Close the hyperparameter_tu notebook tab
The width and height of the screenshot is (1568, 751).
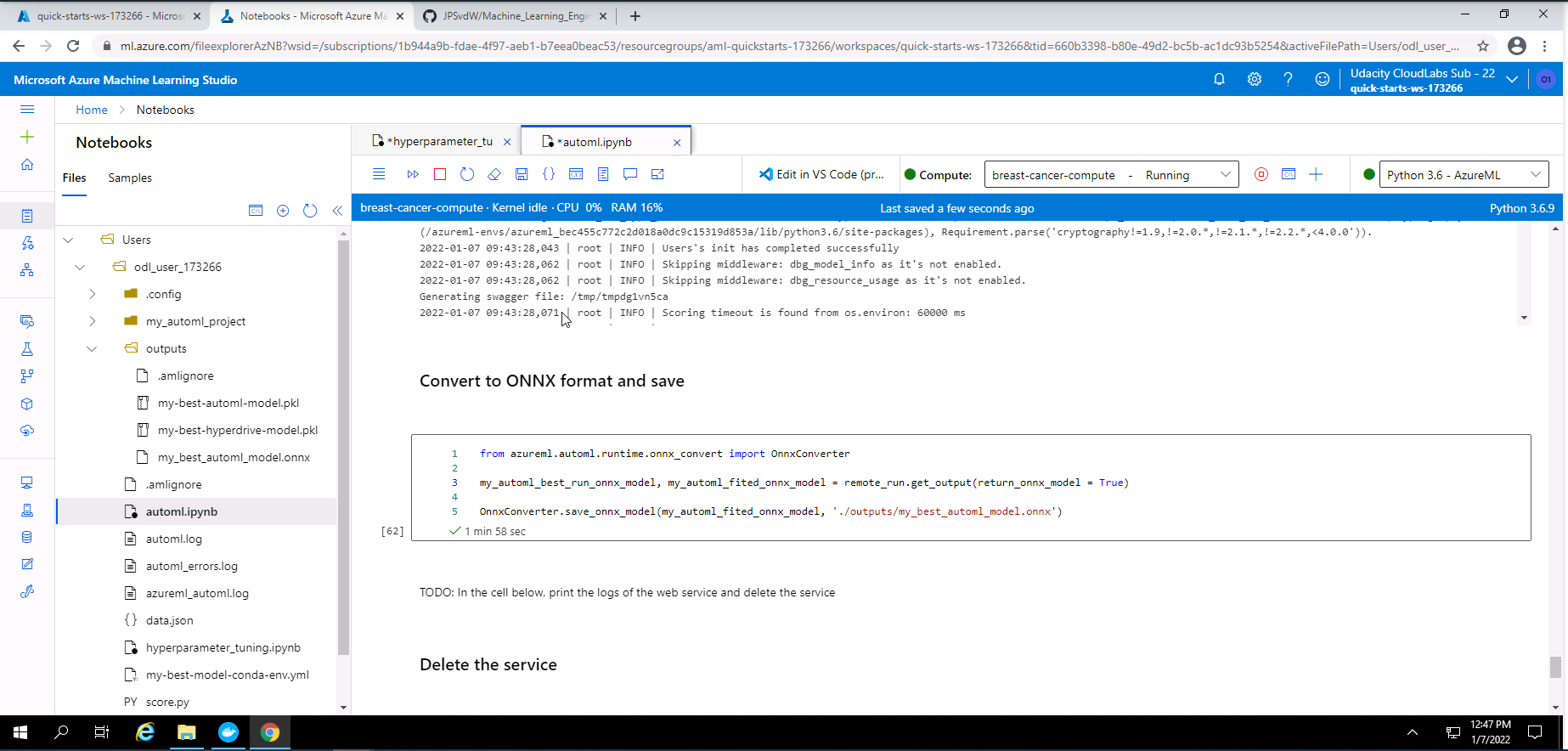coord(507,142)
